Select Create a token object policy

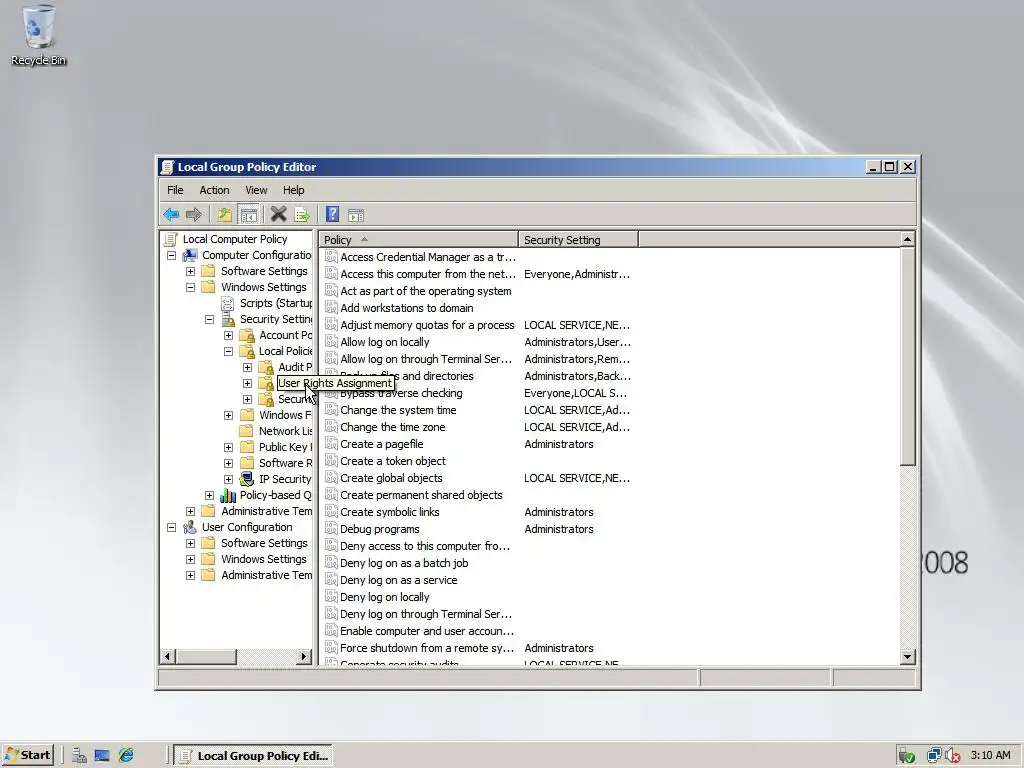(x=393, y=460)
